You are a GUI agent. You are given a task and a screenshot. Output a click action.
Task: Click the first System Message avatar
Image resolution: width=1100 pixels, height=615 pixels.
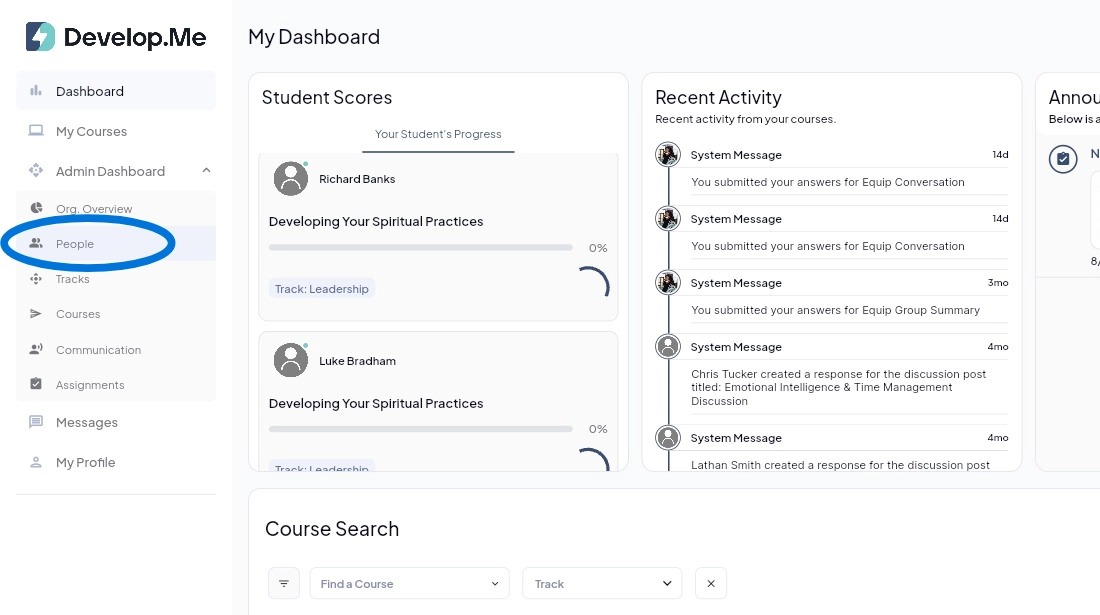[x=668, y=155]
